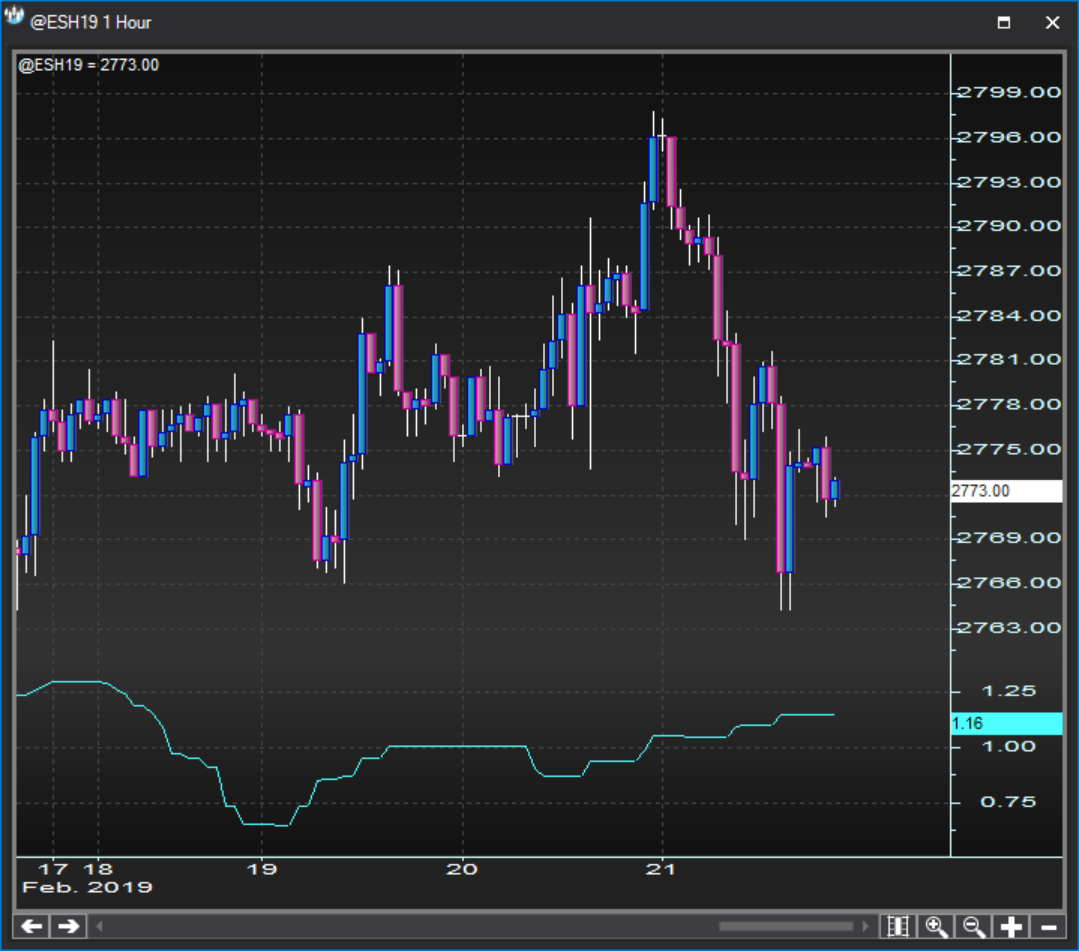
Task: Click the Feb. 2019 month label
Action: (x=87, y=888)
